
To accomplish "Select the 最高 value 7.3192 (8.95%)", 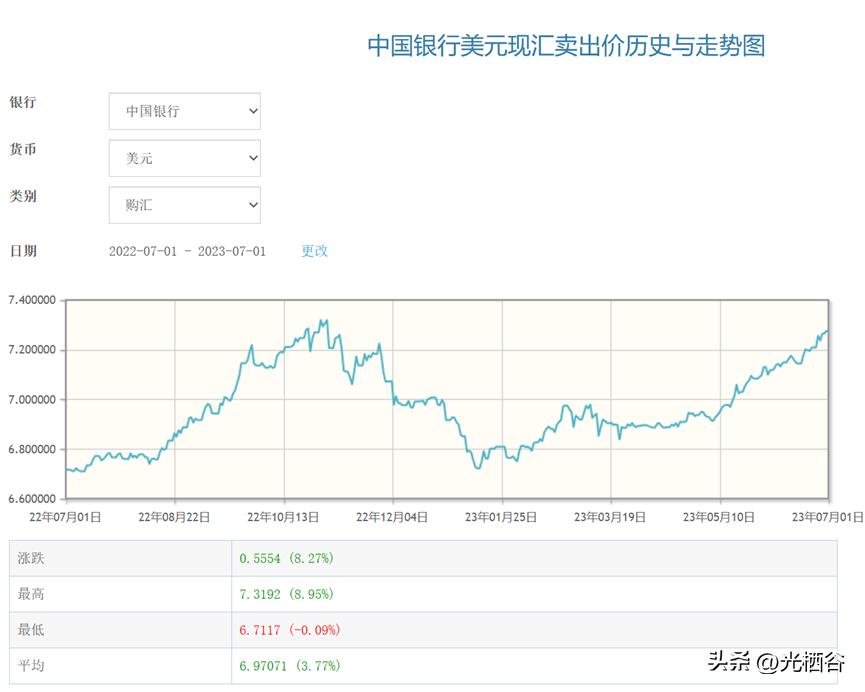I will pyautogui.click(x=286, y=594).
